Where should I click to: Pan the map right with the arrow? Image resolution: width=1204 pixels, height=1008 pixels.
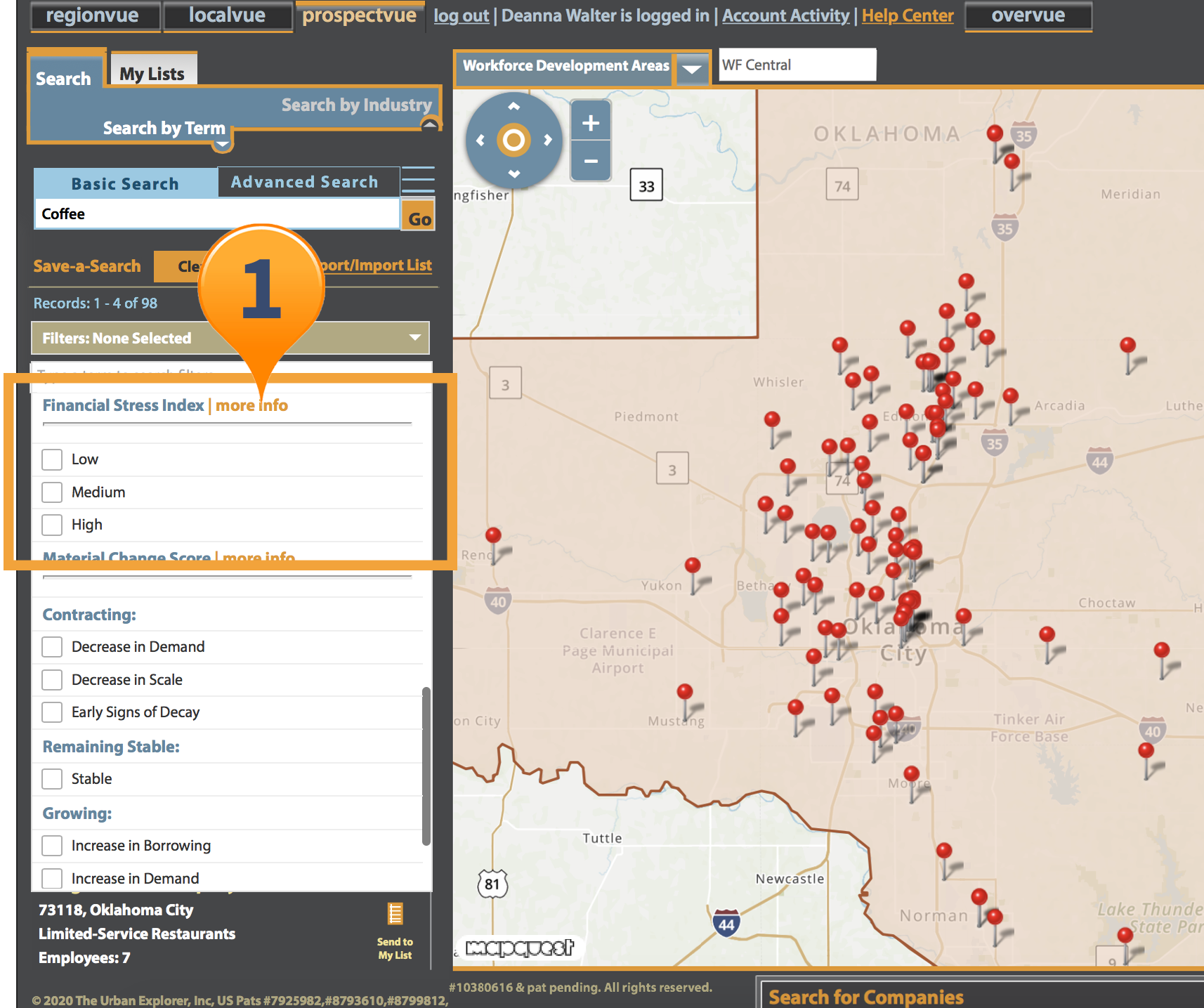pyautogui.click(x=547, y=140)
